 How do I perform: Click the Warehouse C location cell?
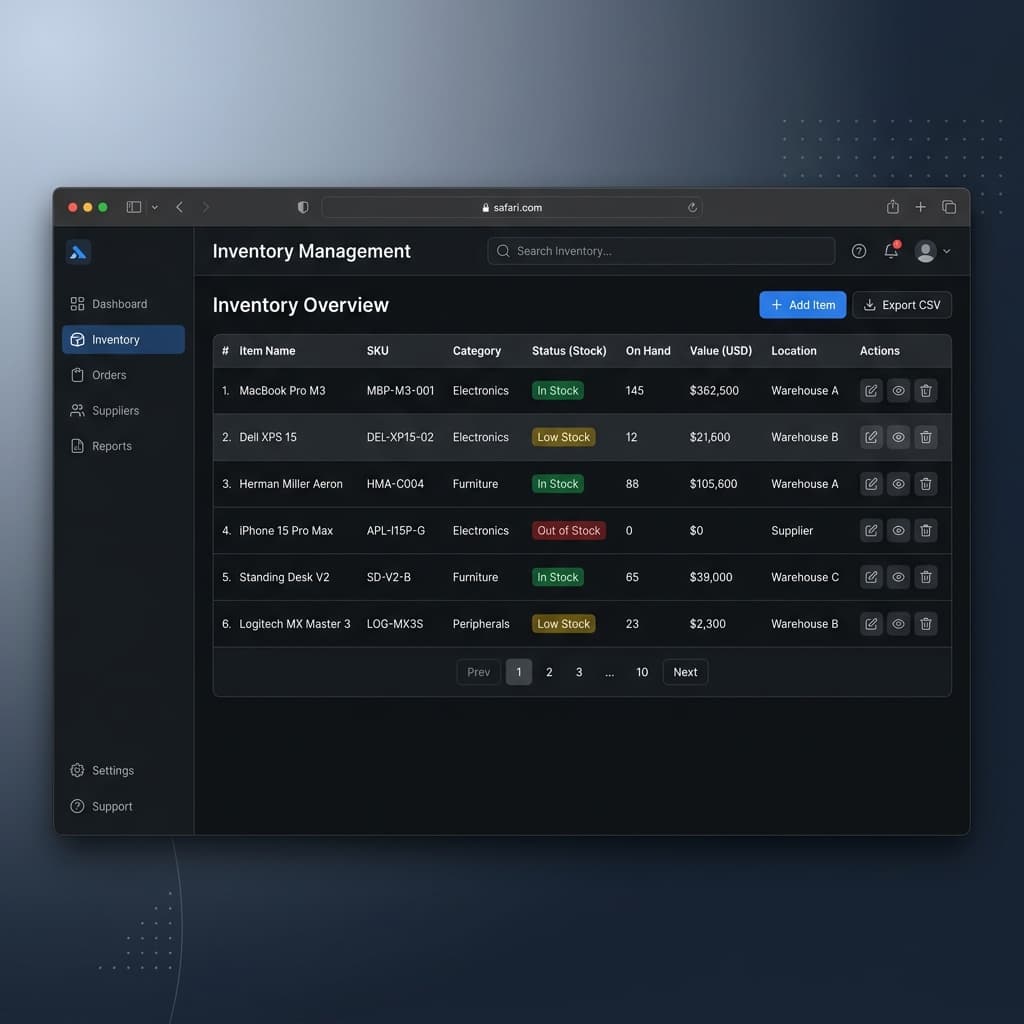(805, 577)
